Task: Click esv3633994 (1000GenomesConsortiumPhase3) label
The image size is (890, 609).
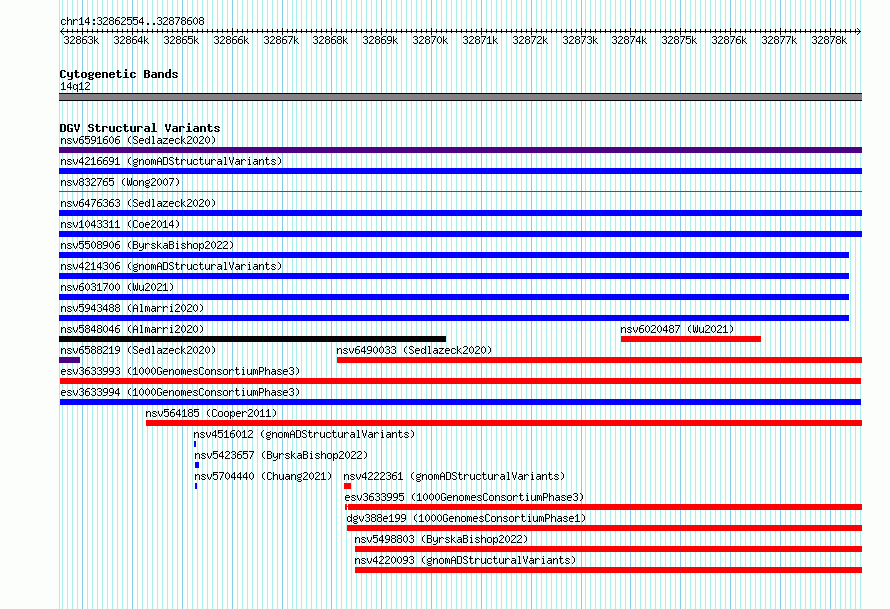Action: click(180, 392)
